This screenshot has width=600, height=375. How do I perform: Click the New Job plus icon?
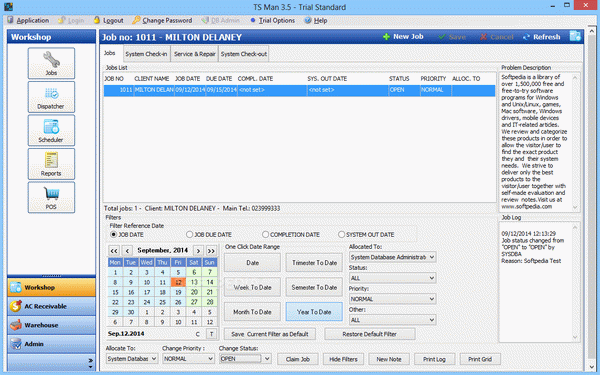[x=386, y=37]
